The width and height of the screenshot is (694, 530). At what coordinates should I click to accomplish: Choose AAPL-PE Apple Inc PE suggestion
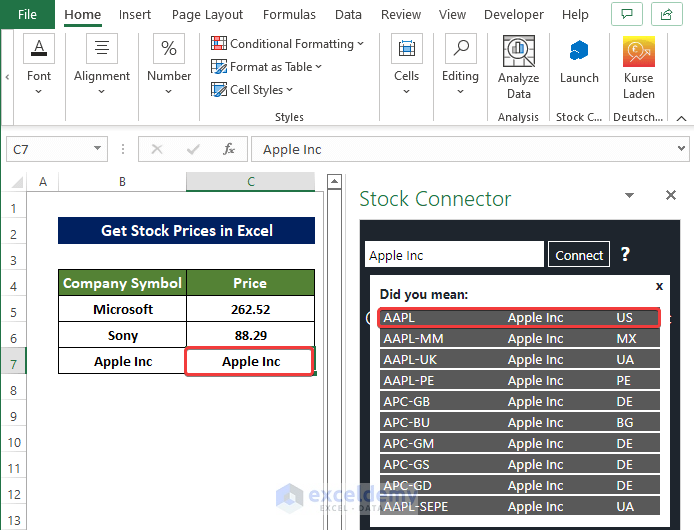coord(519,380)
